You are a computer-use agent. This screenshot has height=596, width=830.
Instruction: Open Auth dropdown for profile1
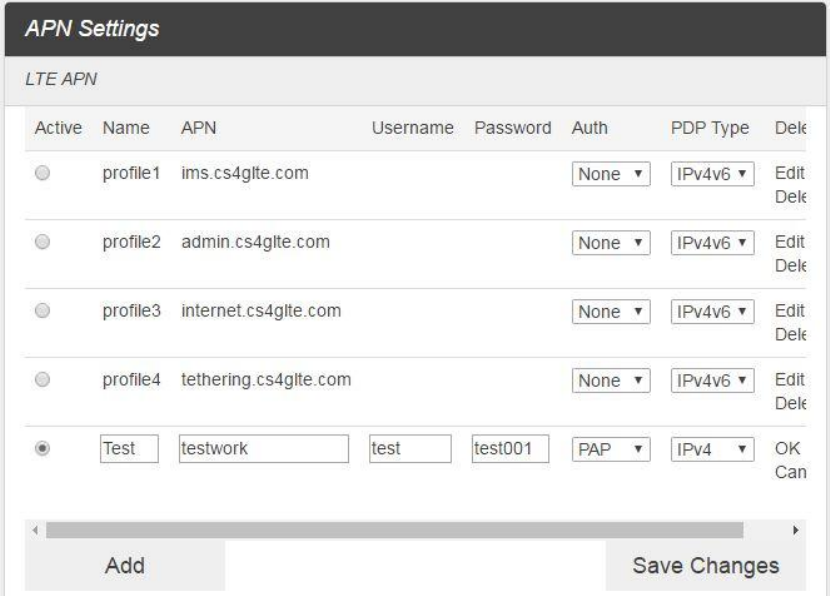(x=611, y=174)
